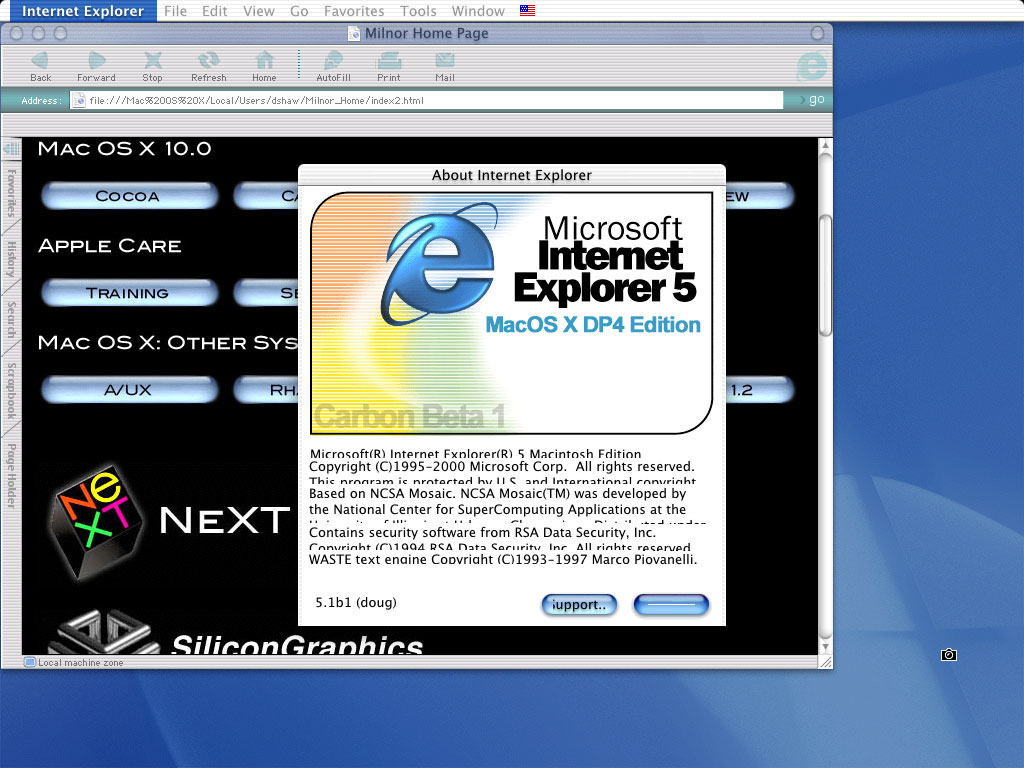Click the 'Based on NCSA Mosaic' credit line

pyautogui.click(x=498, y=494)
